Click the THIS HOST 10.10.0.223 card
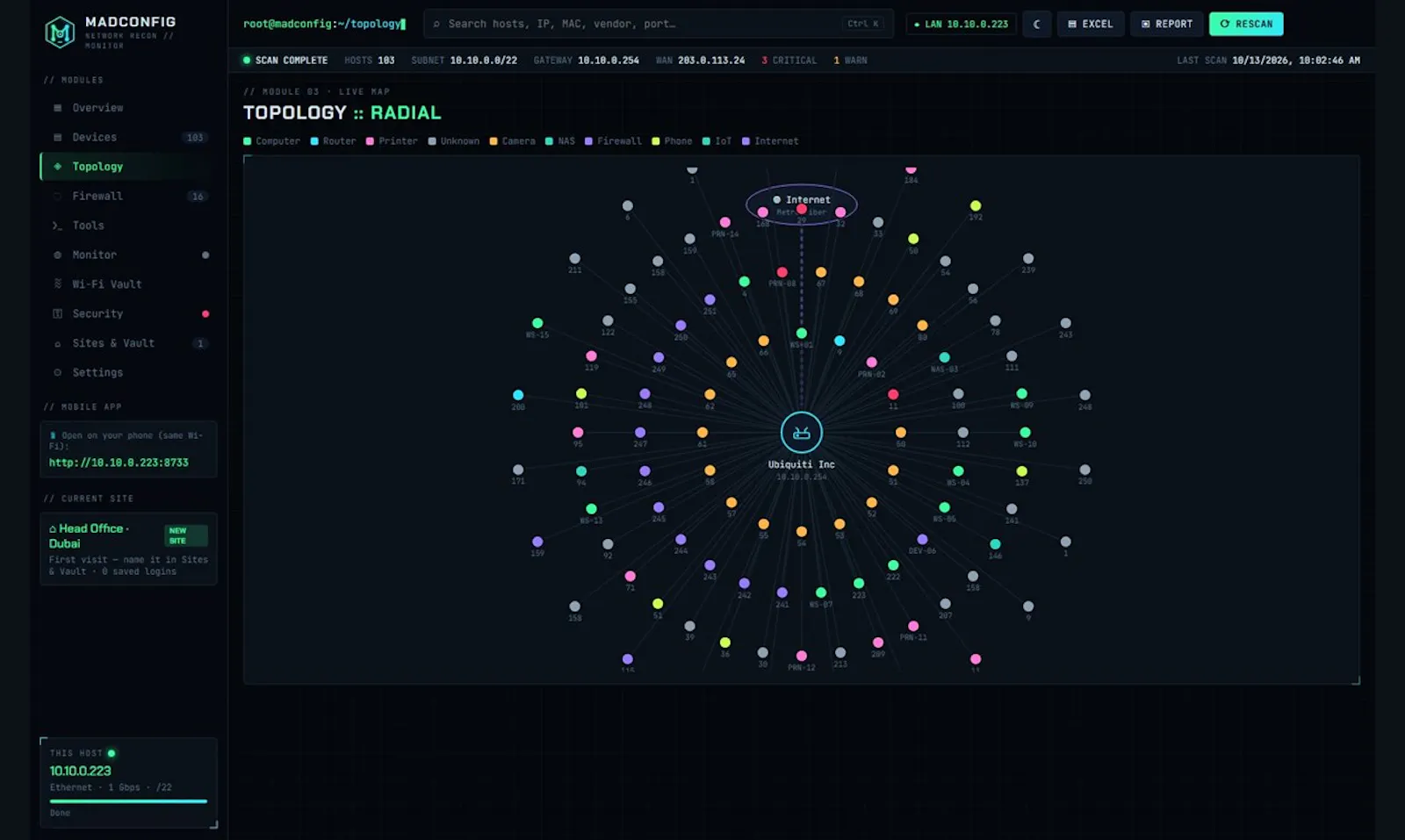Viewport: 1405px width, 840px height. tap(128, 782)
